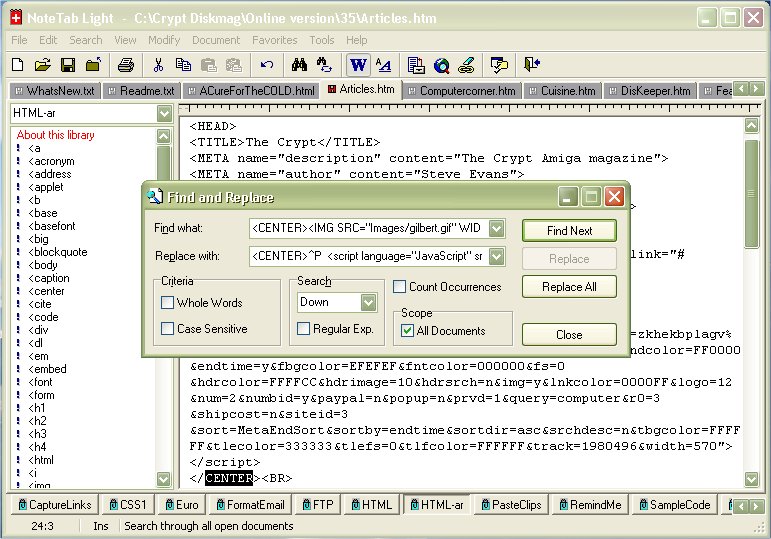
Task: Click the NoteTab Light title bar icon
Action: 16,18
